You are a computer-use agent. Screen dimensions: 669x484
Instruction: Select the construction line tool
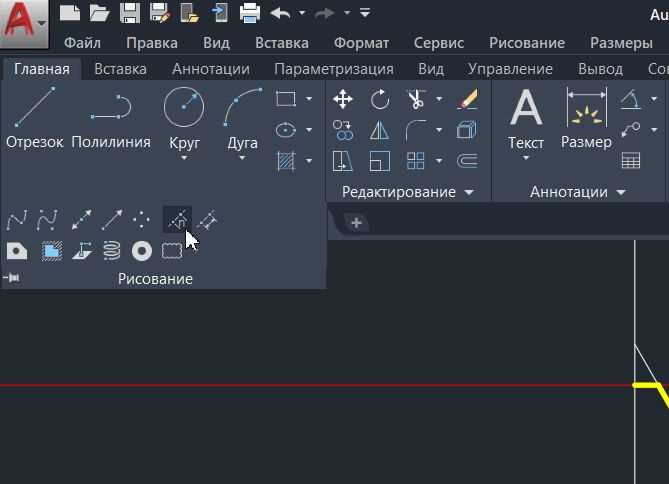tap(81, 220)
